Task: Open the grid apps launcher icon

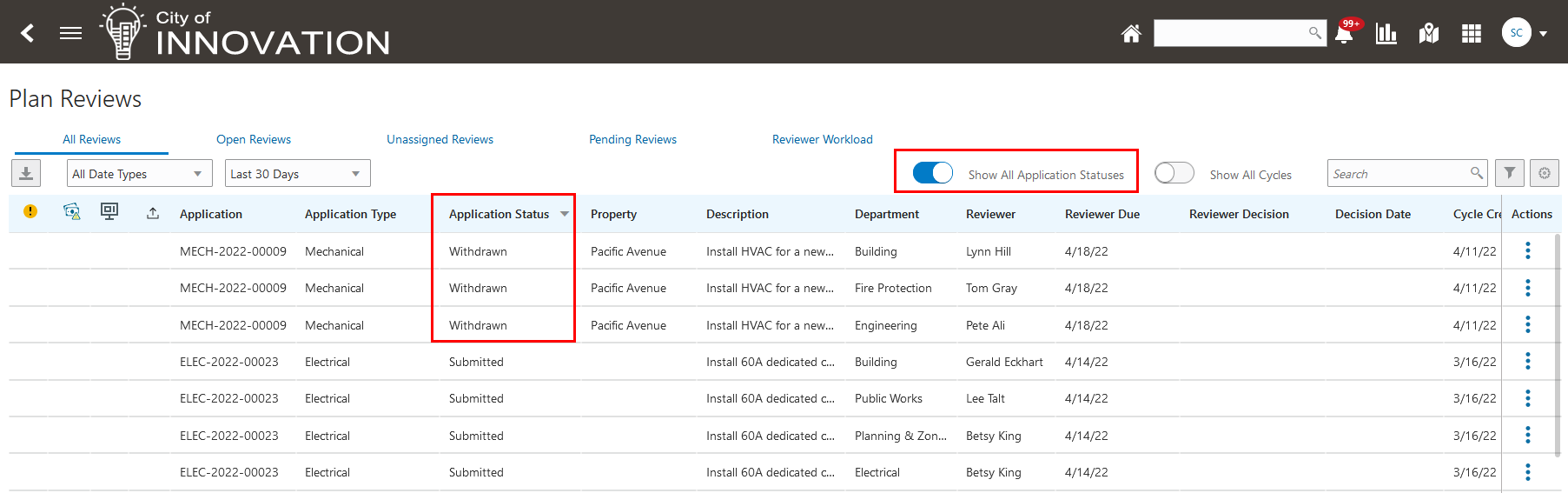Action: 1472,34
